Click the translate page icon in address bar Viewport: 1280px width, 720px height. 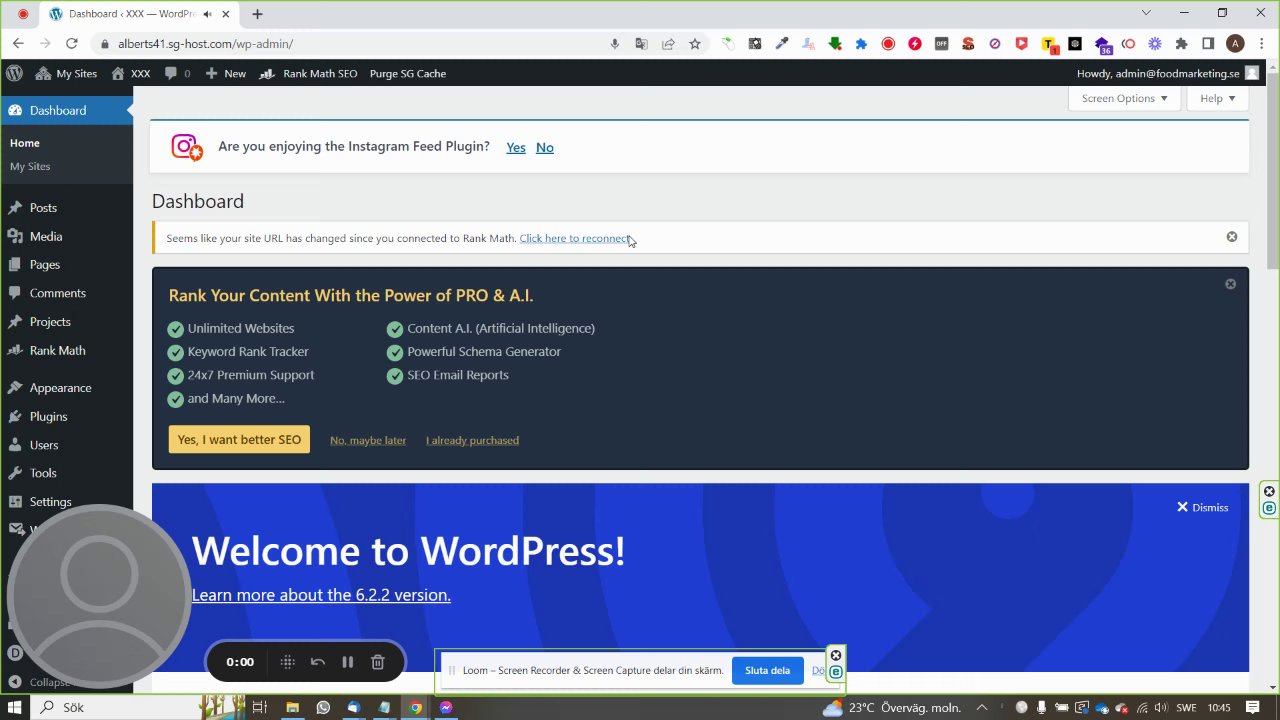point(641,44)
